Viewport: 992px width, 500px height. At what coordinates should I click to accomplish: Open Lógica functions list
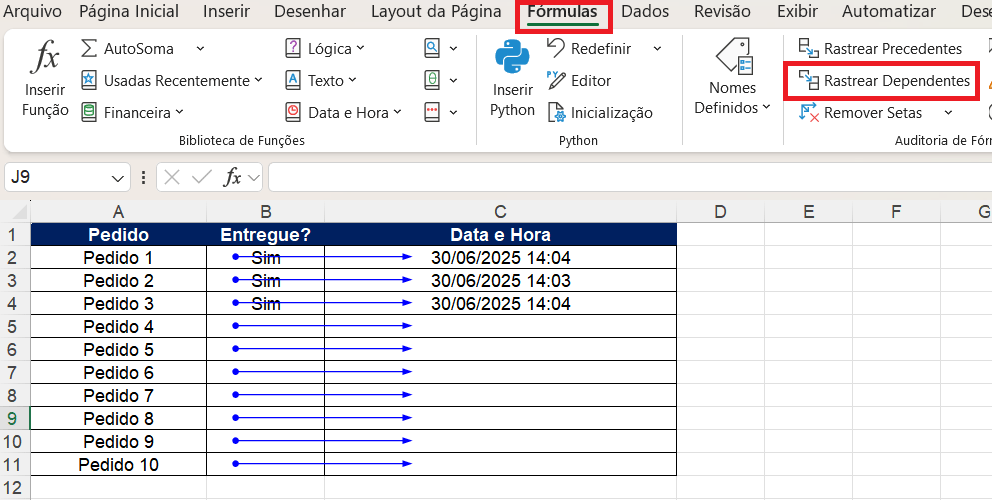tap(325, 48)
